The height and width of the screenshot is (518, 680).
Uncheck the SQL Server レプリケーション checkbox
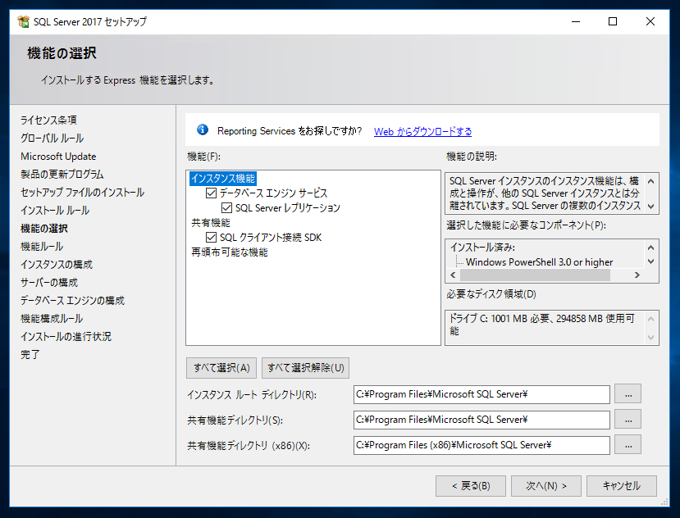226,208
